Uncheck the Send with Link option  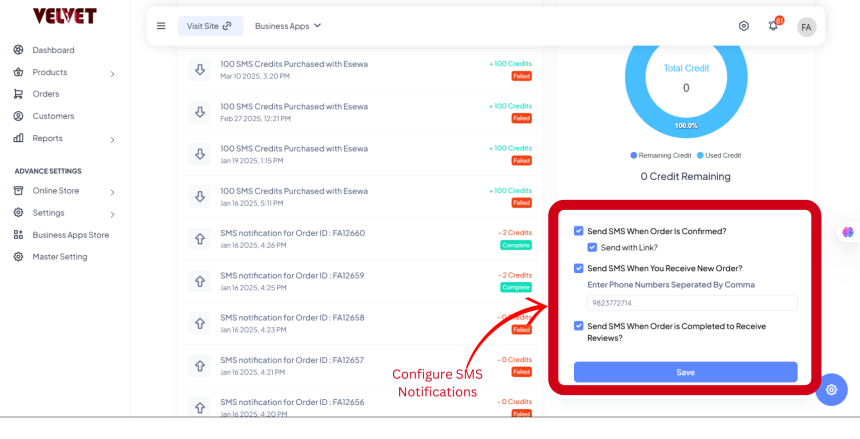[592, 247]
